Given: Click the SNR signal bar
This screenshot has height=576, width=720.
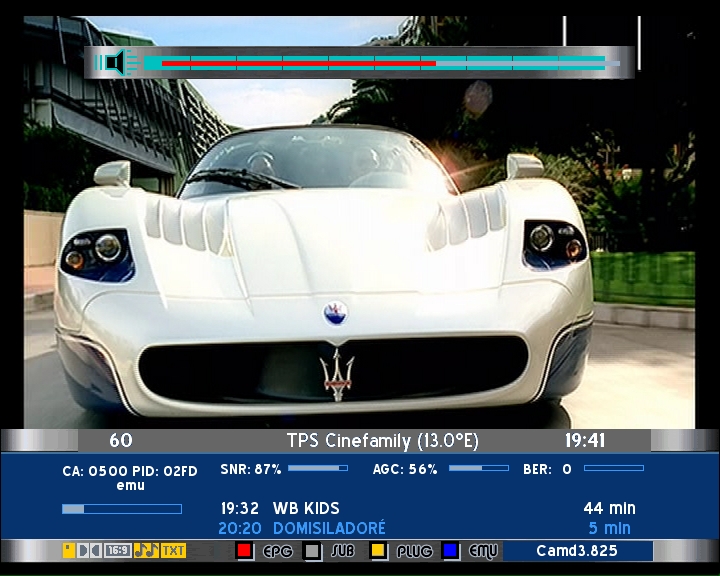Looking at the screenshot, I should [x=318, y=468].
